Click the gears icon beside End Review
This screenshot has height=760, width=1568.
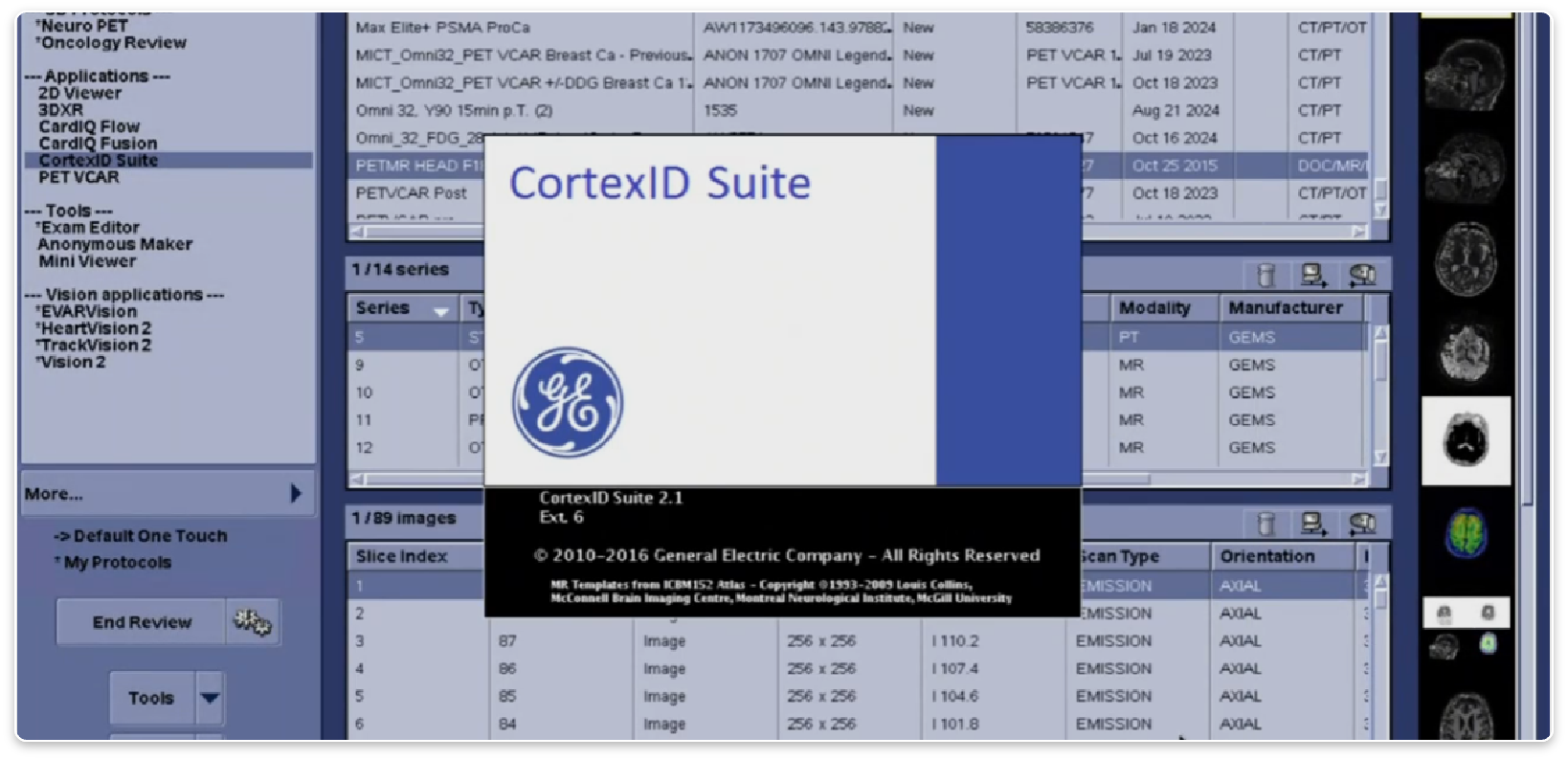pos(253,623)
